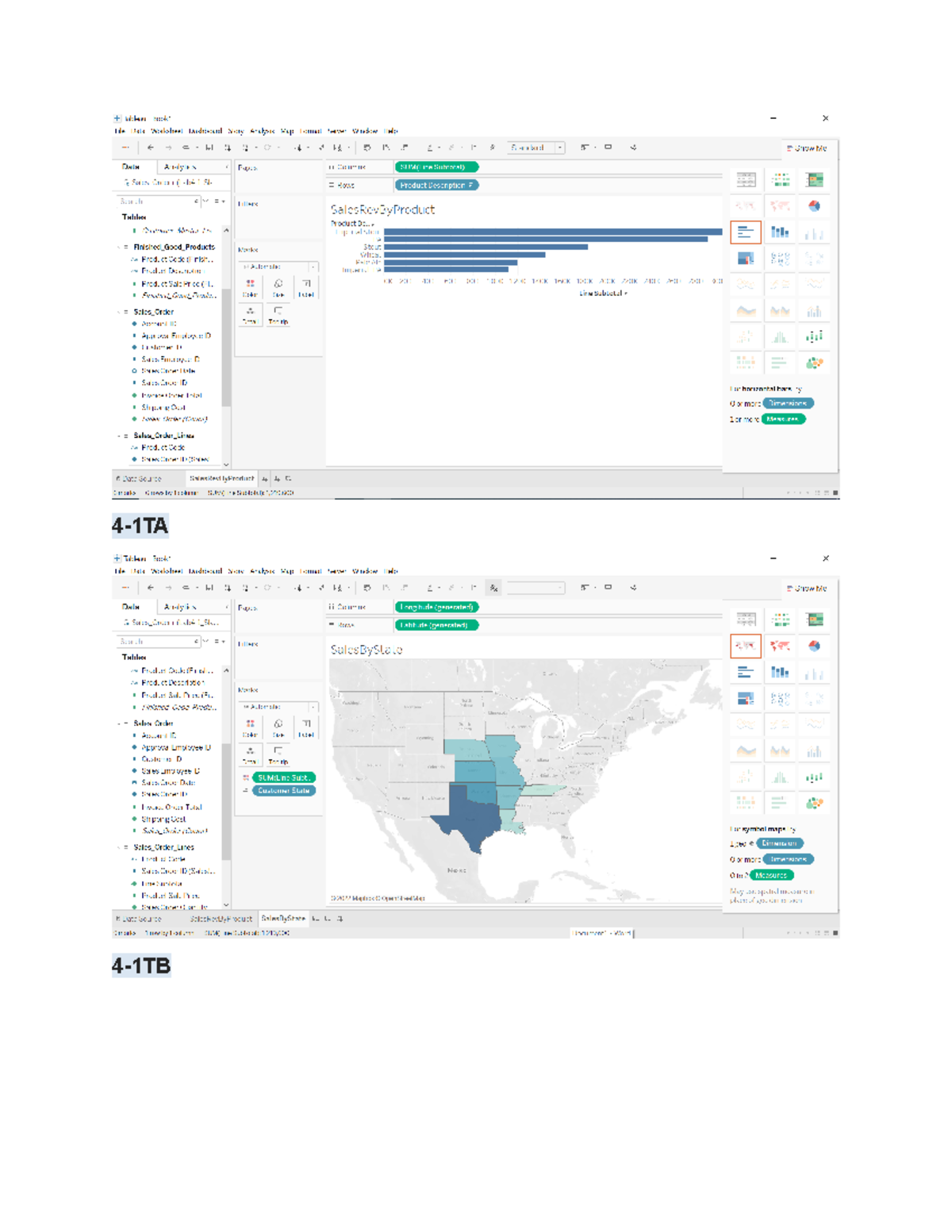Collapse Sales_Order_Lines table in SalesRevByProduct window
The height and width of the screenshot is (1232, 952).
point(119,436)
